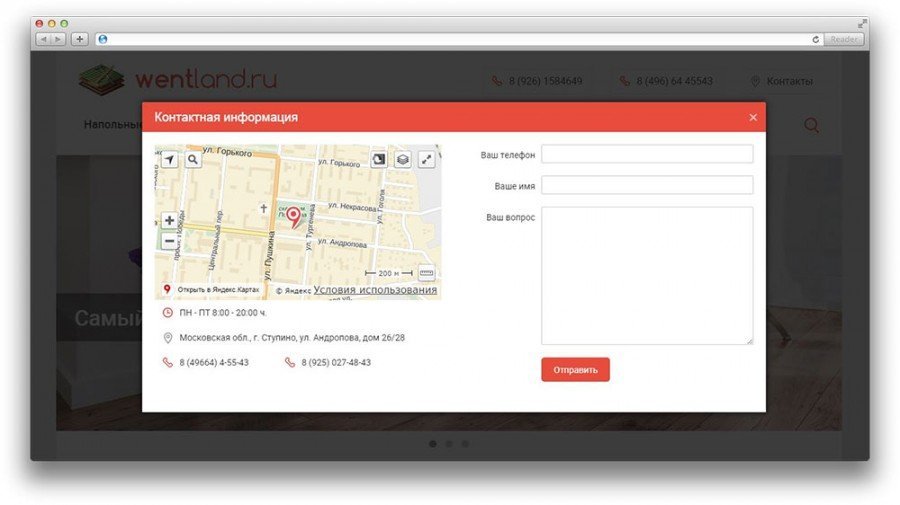Click into the Ваше имя field

[646, 185]
